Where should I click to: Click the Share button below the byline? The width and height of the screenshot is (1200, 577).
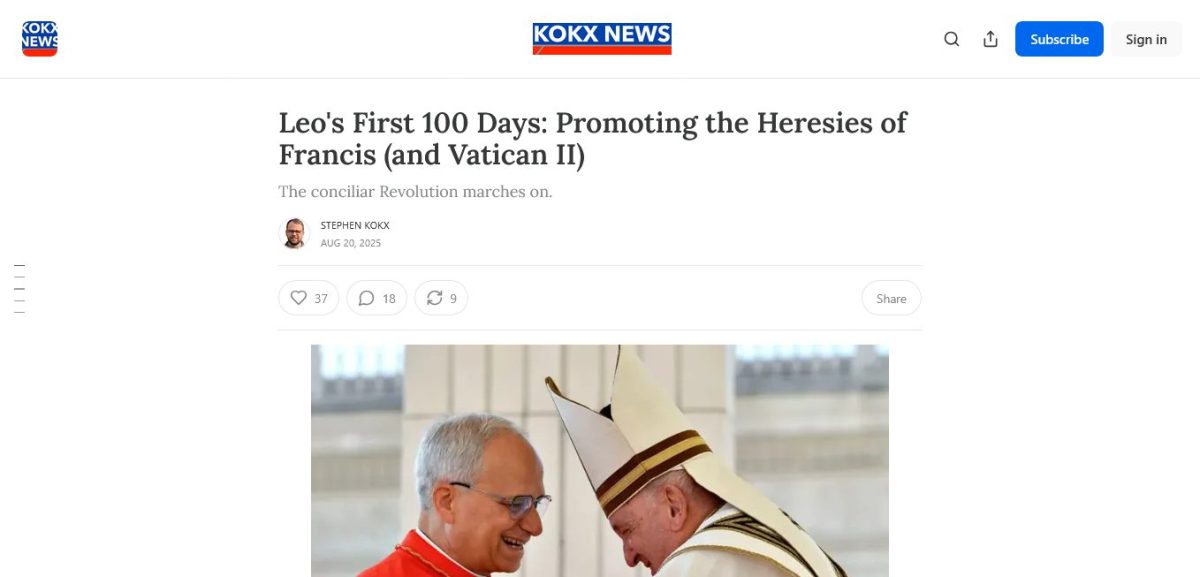click(x=891, y=298)
